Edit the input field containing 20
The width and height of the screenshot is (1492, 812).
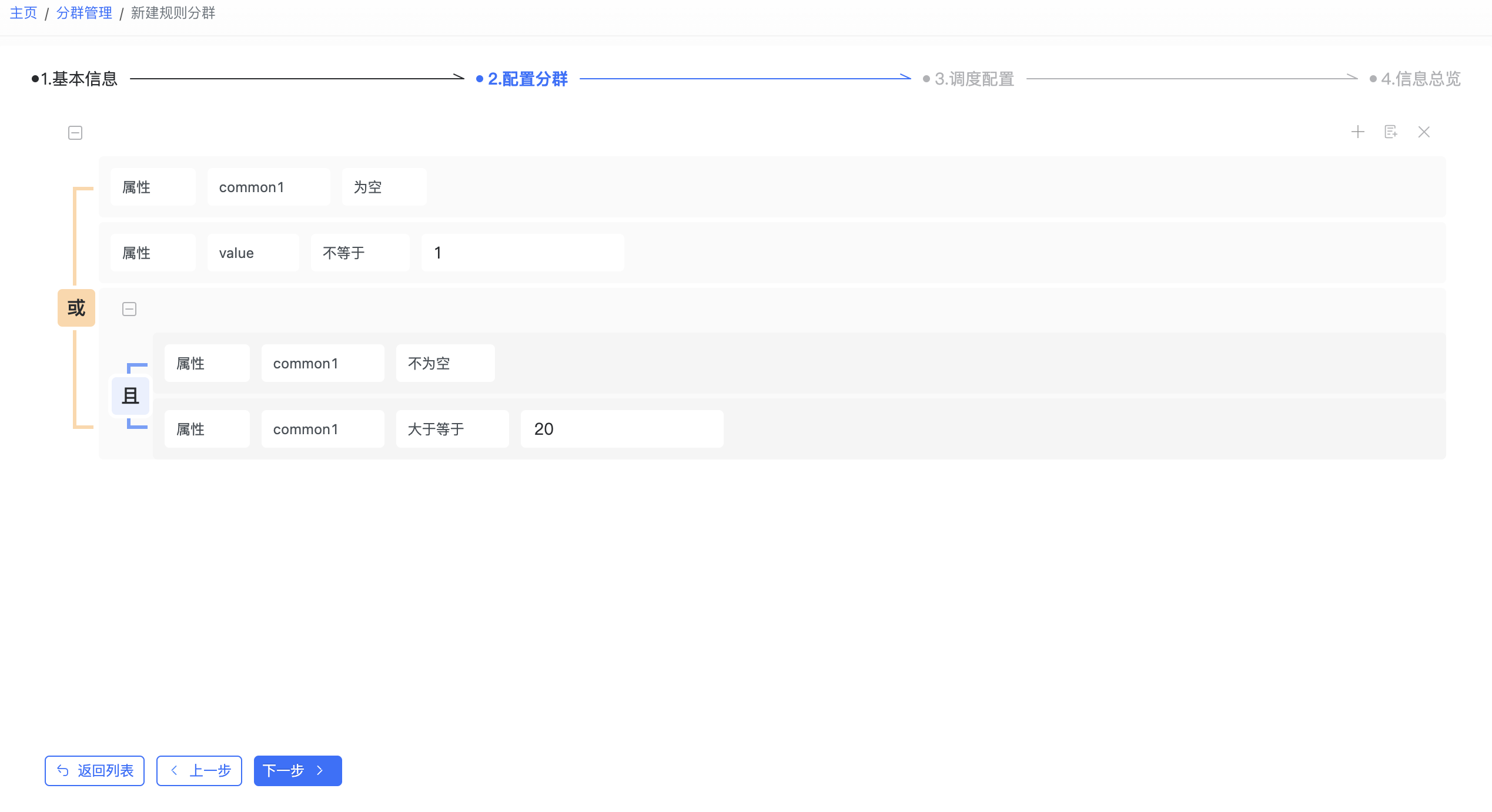622,430
